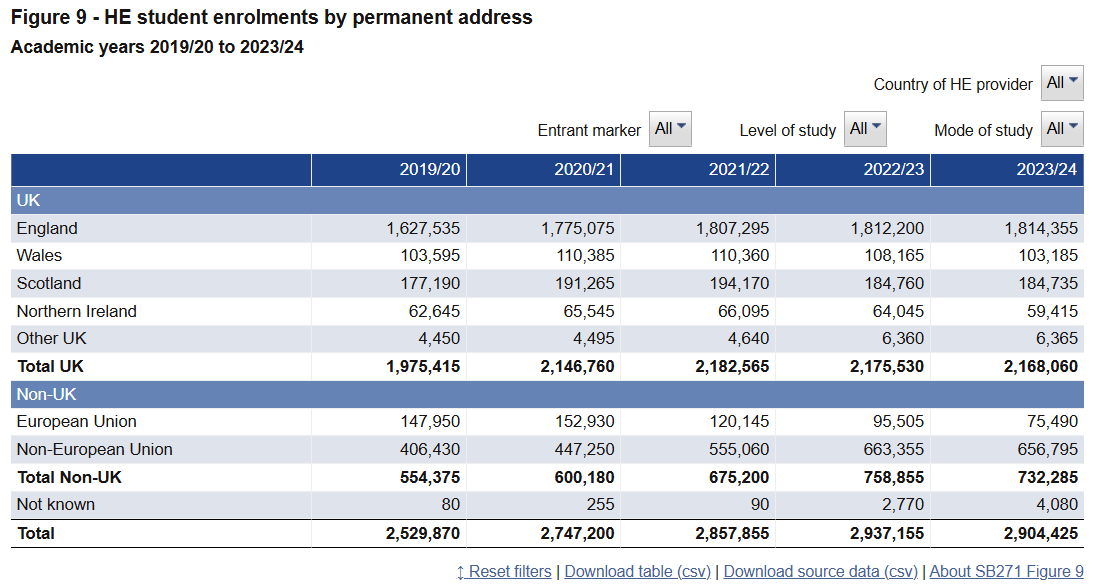The width and height of the screenshot is (1105, 588).
Task: Click Total UK 2019/20 value 1,975,415
Action: (x=423, y=367)
